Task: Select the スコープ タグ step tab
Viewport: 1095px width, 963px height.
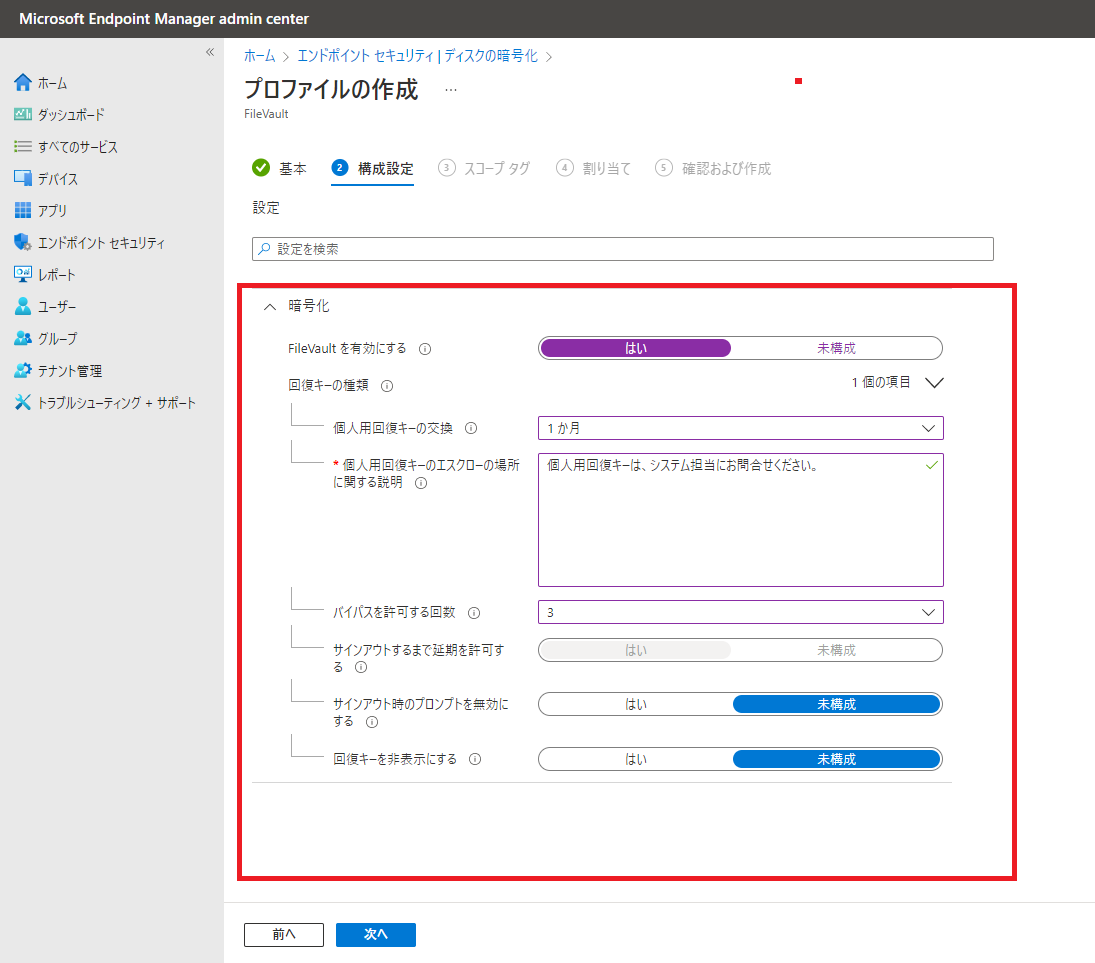Action: 484,168
